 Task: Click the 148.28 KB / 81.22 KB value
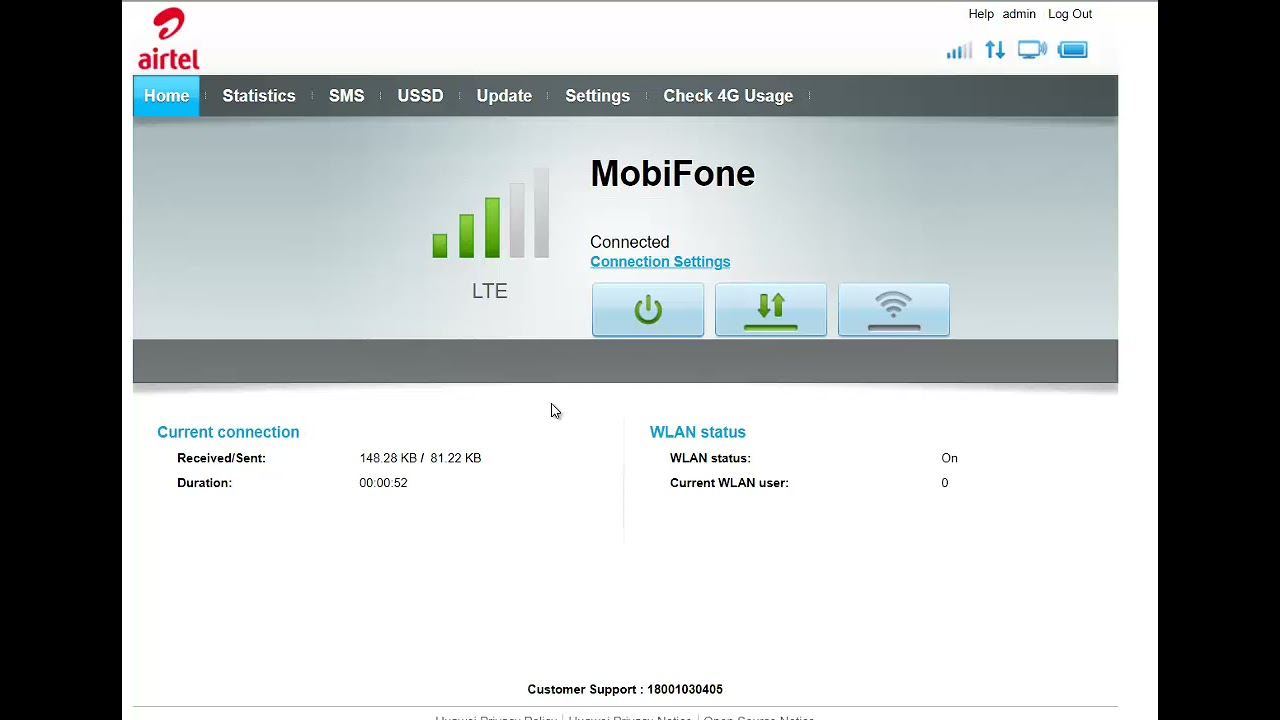click(420, 458)
